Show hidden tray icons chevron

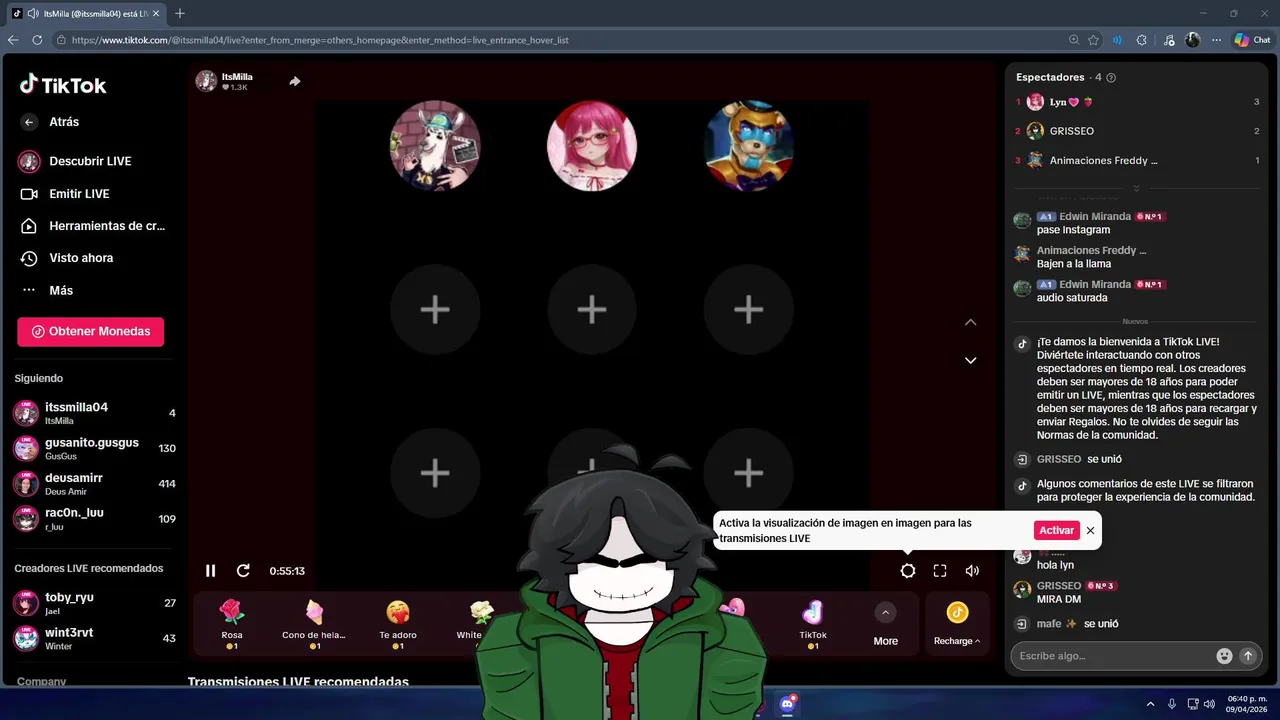coord(1150,704)
